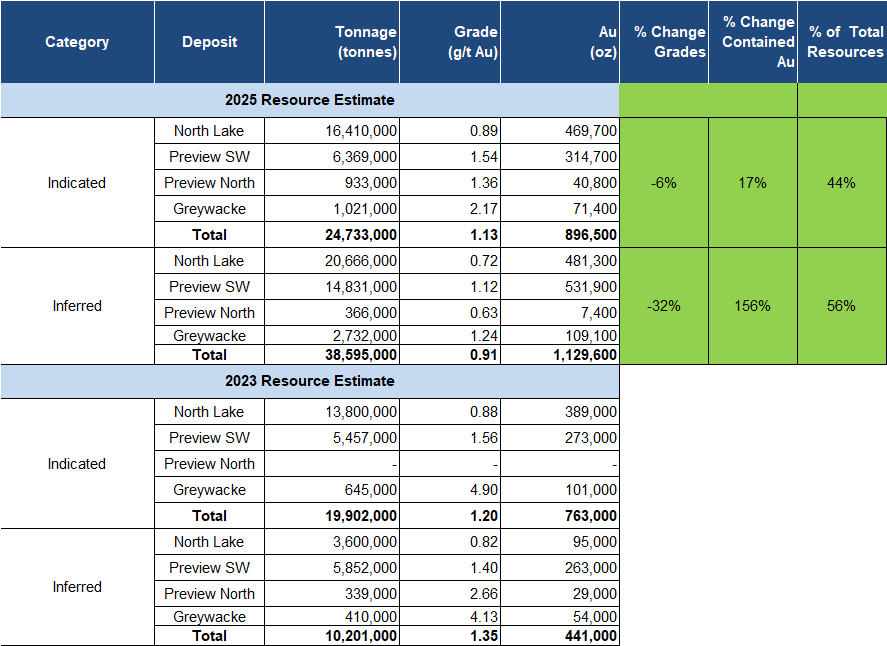The height and width of the screenshot is (646, 887).
Task: Click the -32% inferred grade change cell
Action: [664, 306]
